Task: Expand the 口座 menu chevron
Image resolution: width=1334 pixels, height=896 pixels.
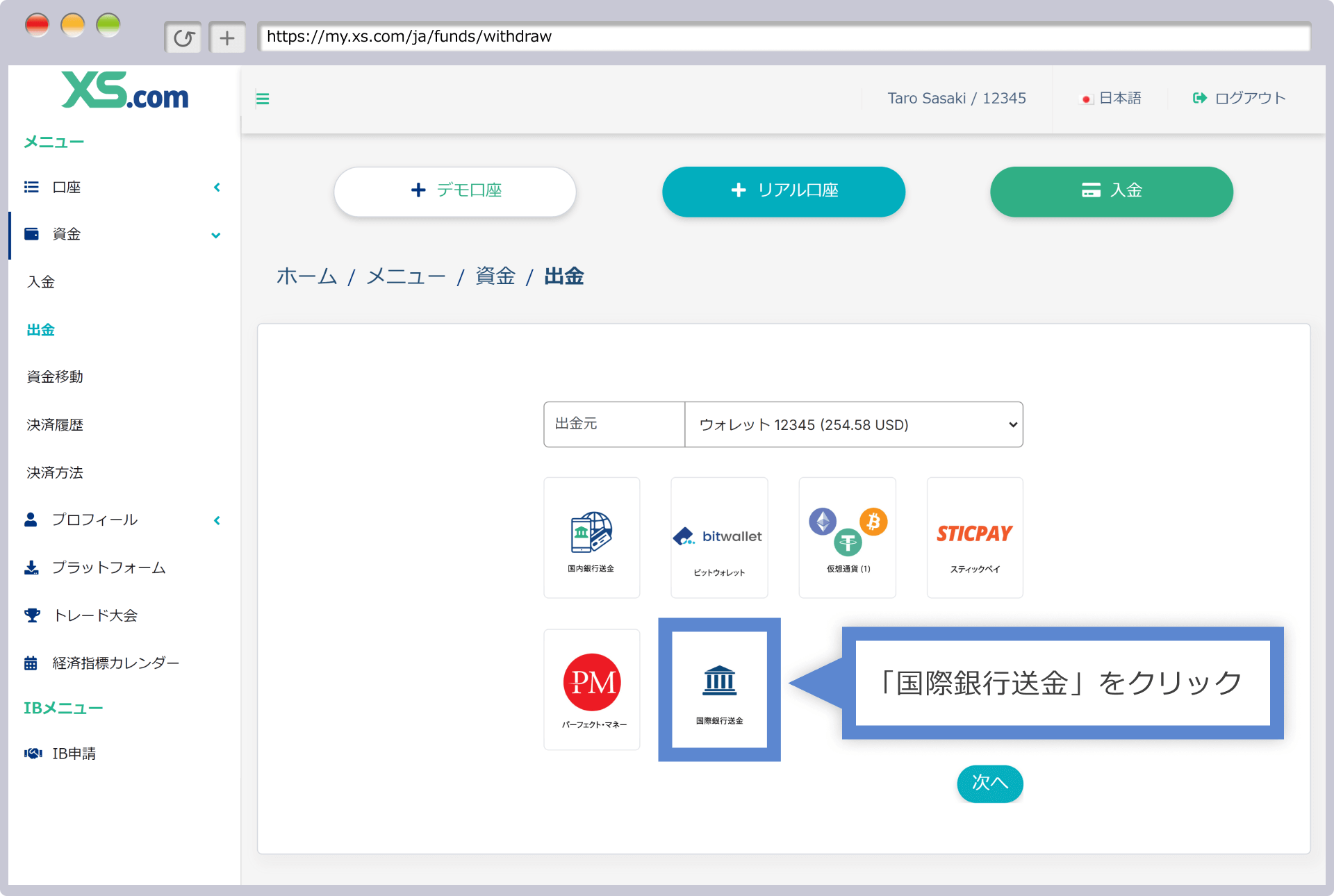Action: [x=217, y=187]
